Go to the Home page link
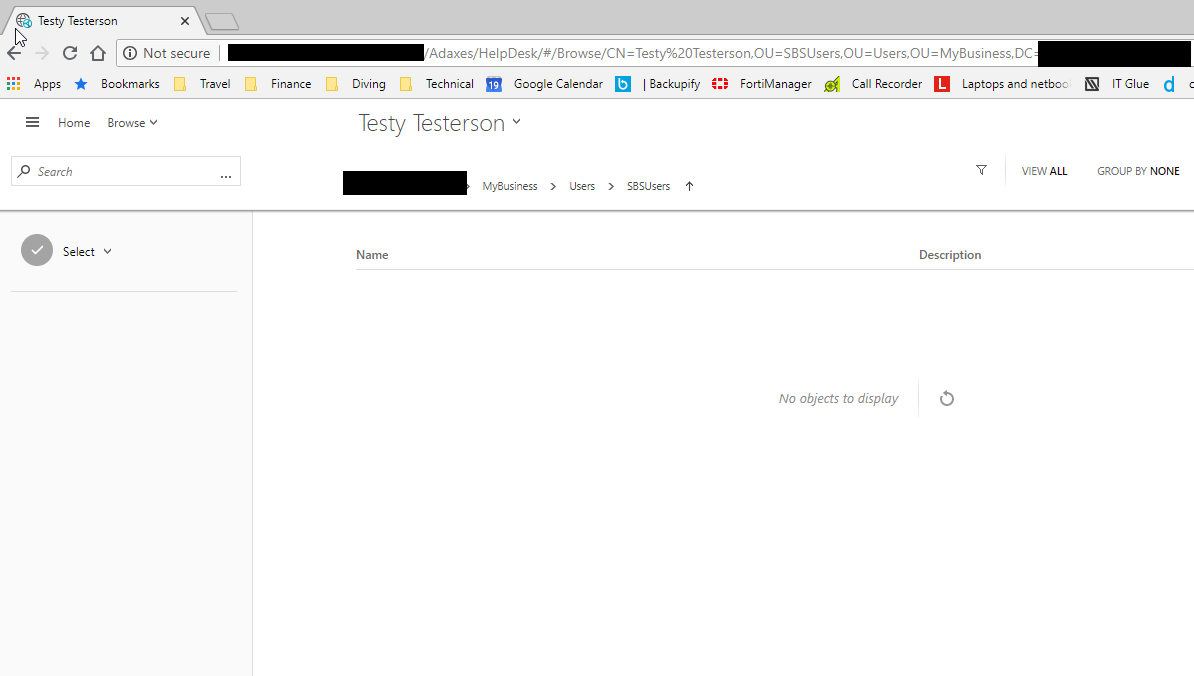The width and height of the screenshot is (1194, 676). (74, 123)
